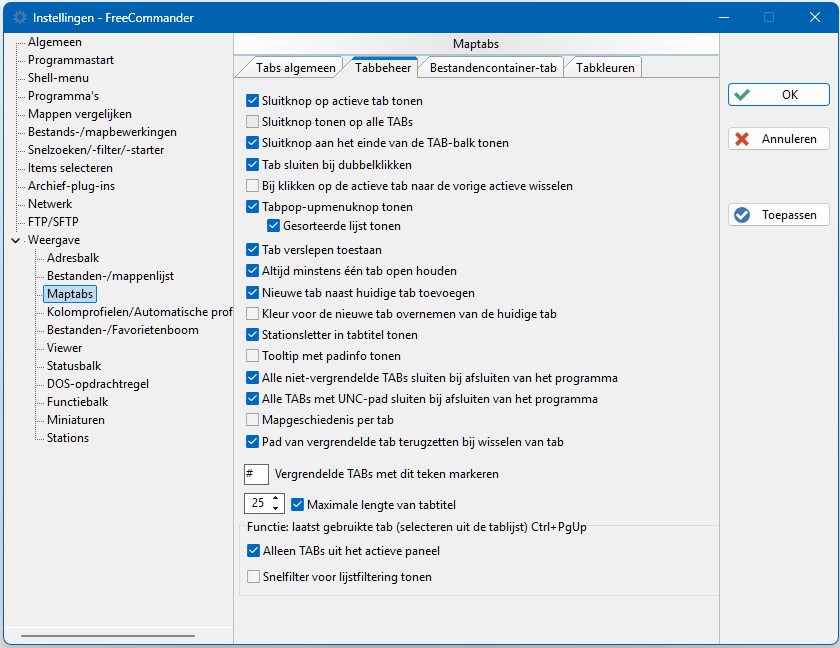Open the 'Tabkleuren' tab
Screen dimensions: 840x648
coord(605,68)
